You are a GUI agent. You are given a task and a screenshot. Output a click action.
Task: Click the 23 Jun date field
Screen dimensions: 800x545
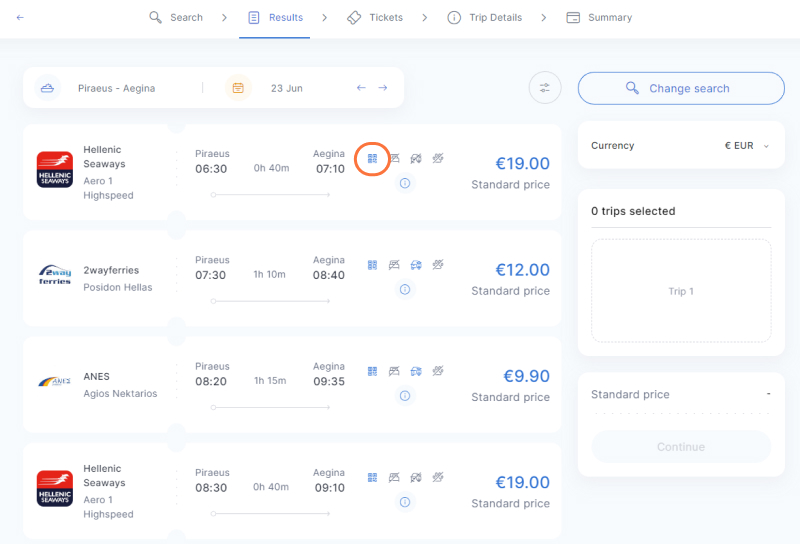(287, 88)
